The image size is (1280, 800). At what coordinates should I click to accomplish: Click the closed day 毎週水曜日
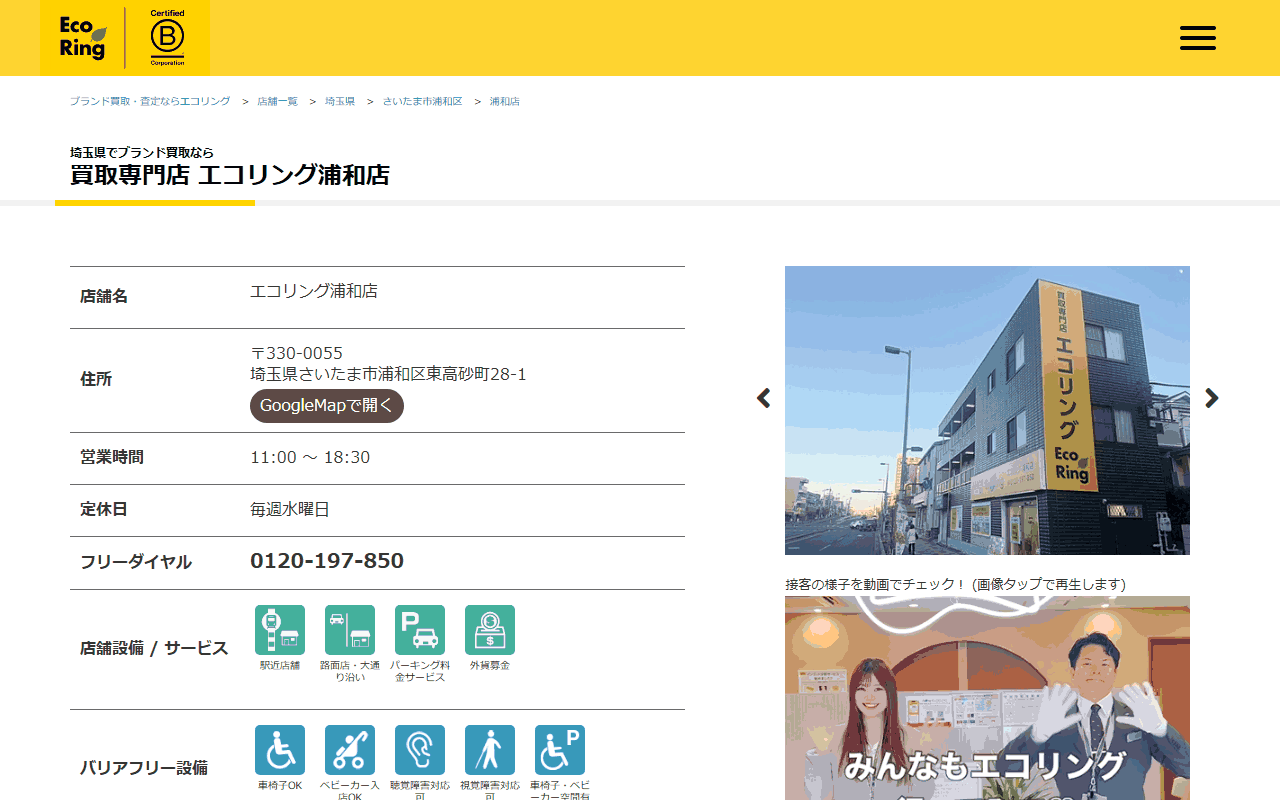(x=290, y=509)
